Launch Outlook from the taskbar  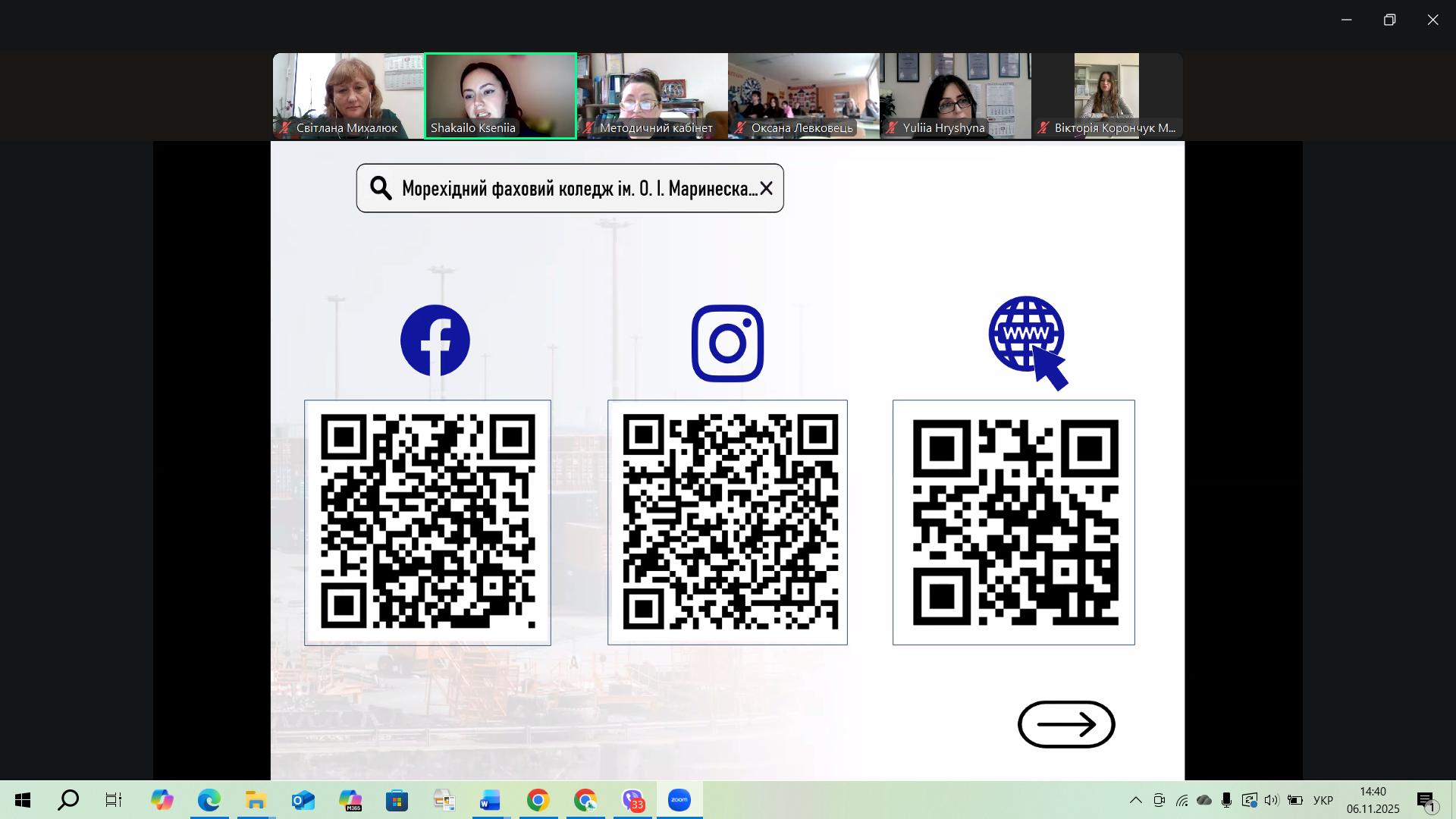pyautogui.click(x=303, y=800)
